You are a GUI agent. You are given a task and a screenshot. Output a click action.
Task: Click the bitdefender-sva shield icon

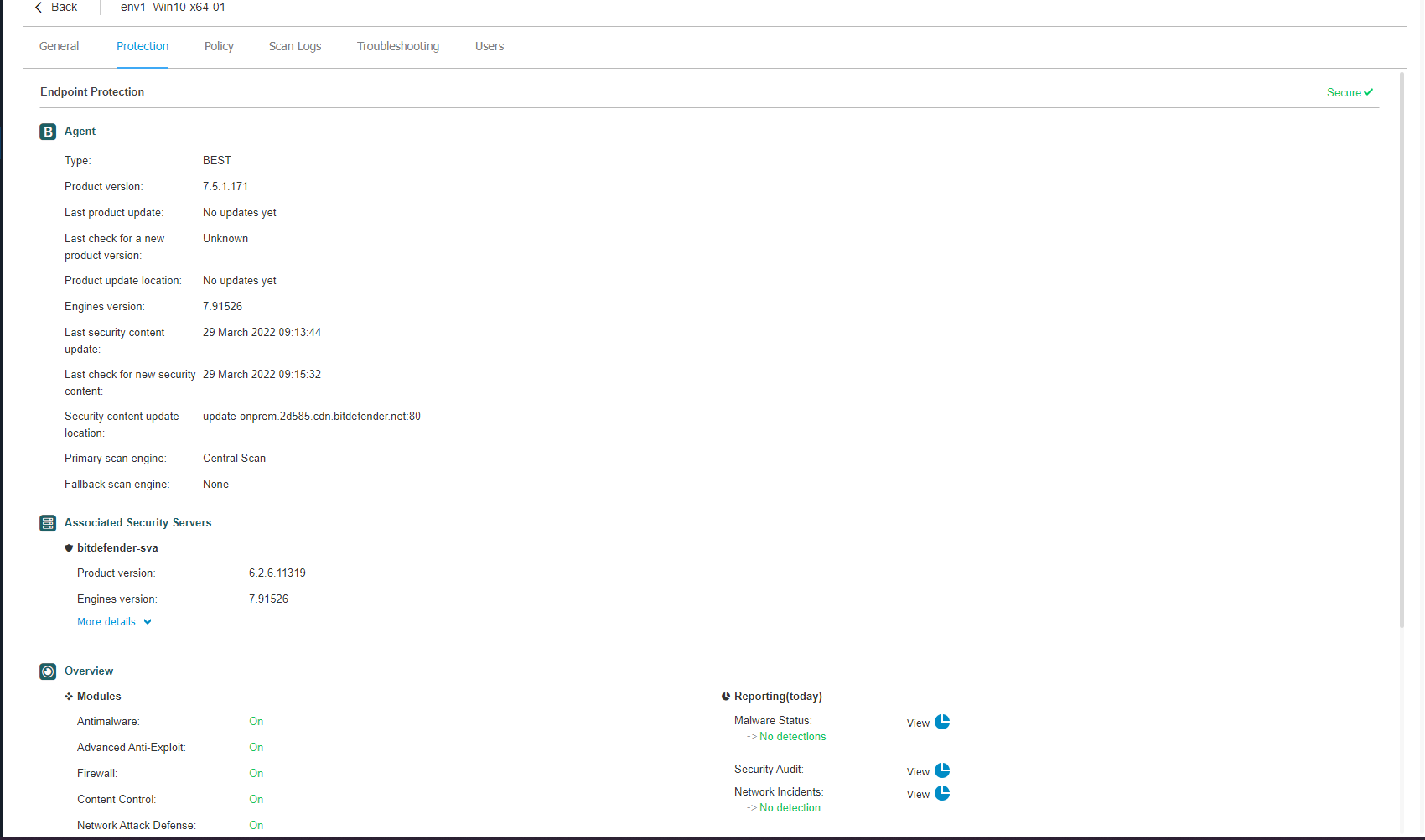[x=69, y=548]
